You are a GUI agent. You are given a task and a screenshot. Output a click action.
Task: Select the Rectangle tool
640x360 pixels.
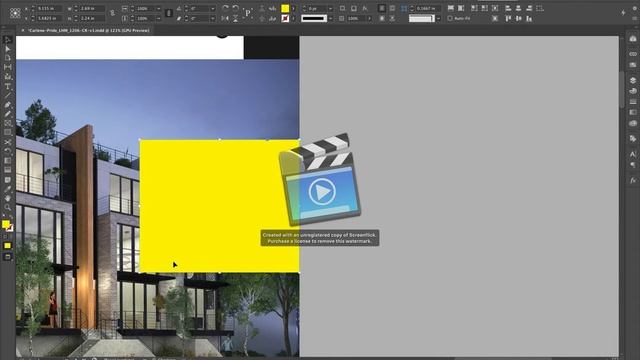click(x=7, y=133)
